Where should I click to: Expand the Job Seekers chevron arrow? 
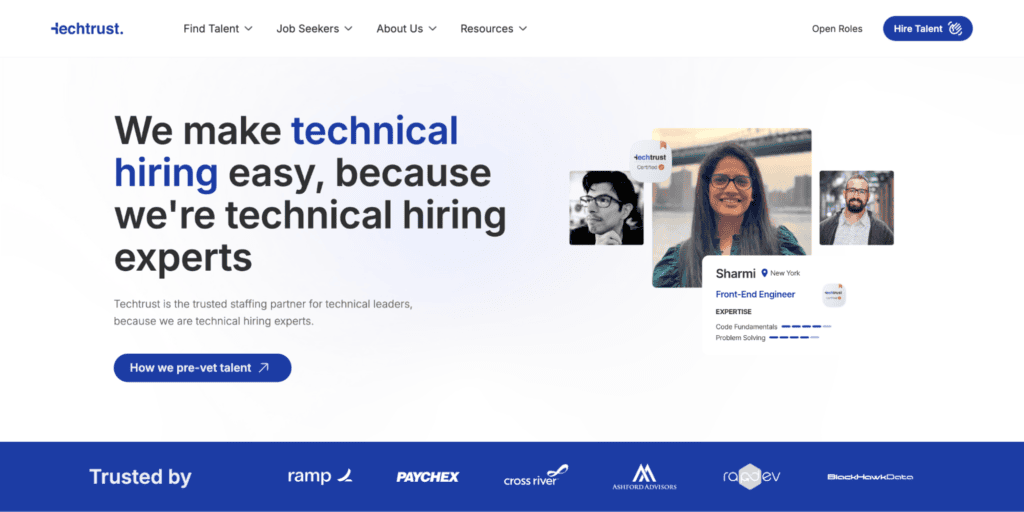pyautogui.click(x=348, y=29)
